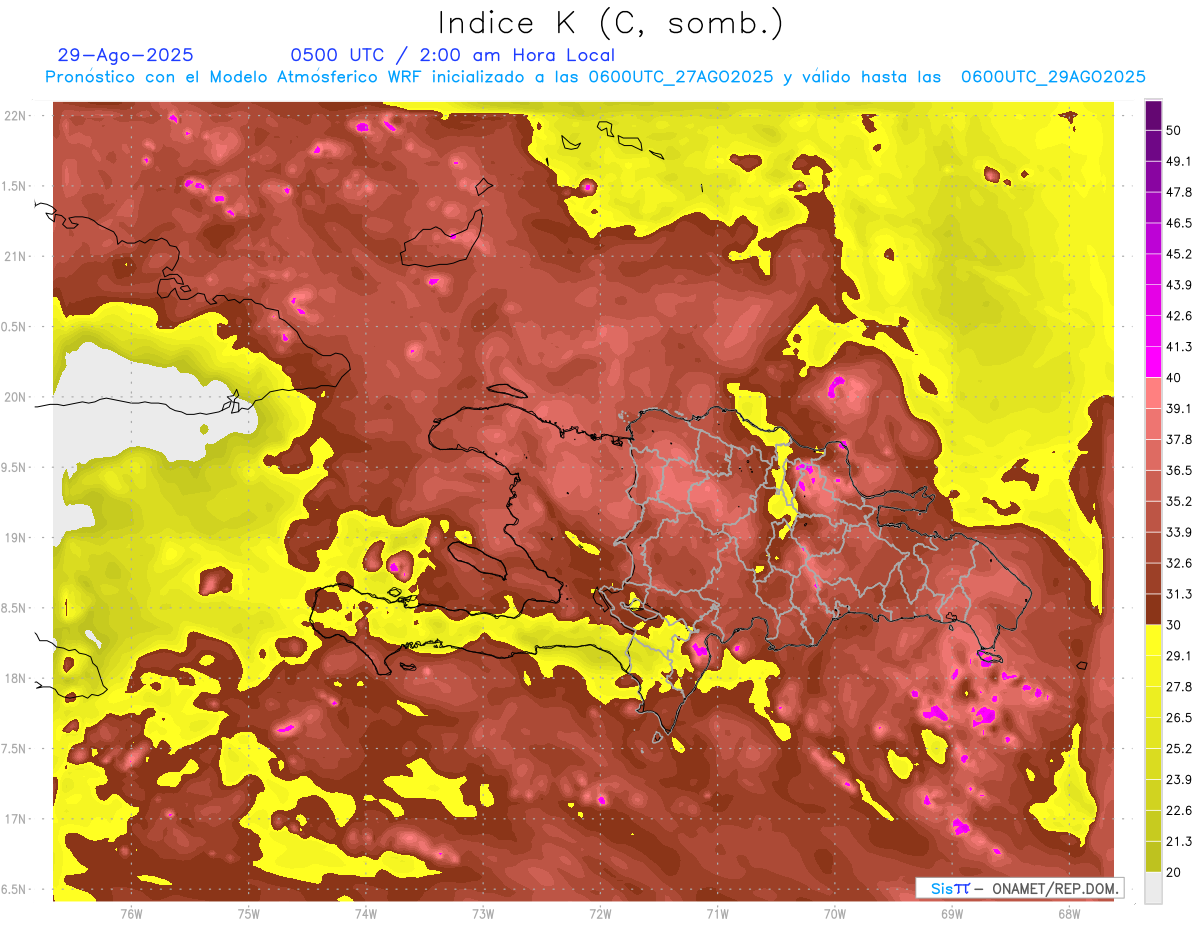Screen dimensions: 1200x927
Task: Pick the light gray swatch below 20
Action: pyautogui.click(x=1153, y=887)
